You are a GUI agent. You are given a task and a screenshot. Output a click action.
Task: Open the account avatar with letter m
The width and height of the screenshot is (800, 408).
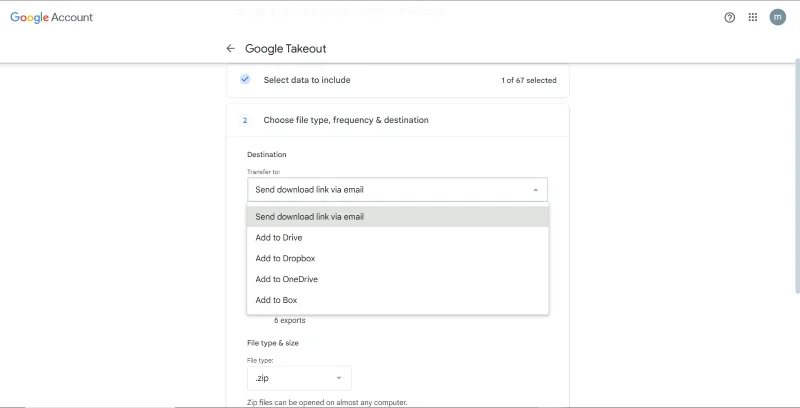[x=778, y=17]
